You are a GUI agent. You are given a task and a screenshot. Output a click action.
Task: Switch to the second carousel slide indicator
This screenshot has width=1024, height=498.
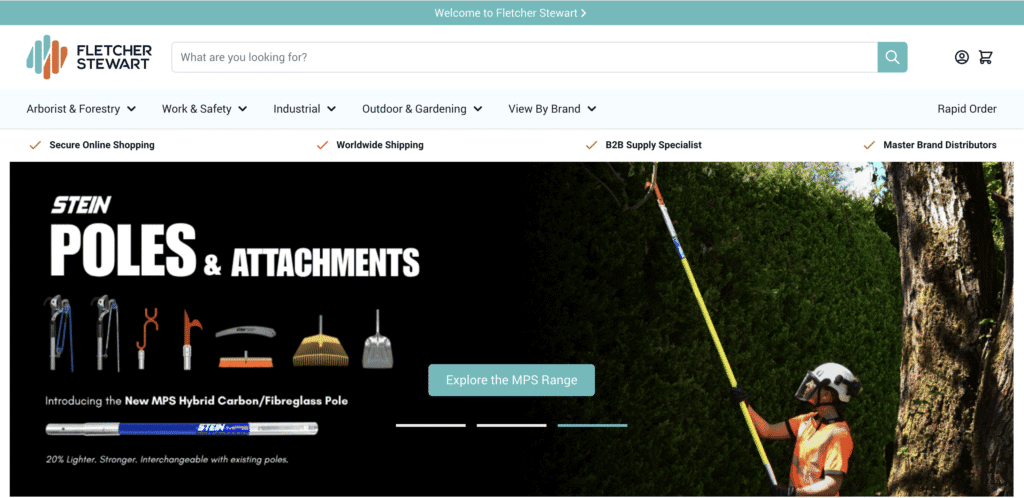(x=511, y=425)
